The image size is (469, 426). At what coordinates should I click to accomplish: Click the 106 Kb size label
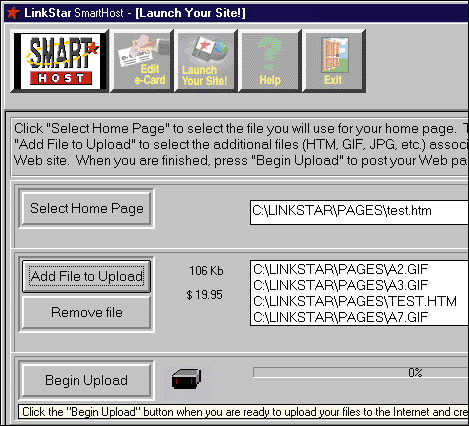pyautogui.click(x=206, y=271)
